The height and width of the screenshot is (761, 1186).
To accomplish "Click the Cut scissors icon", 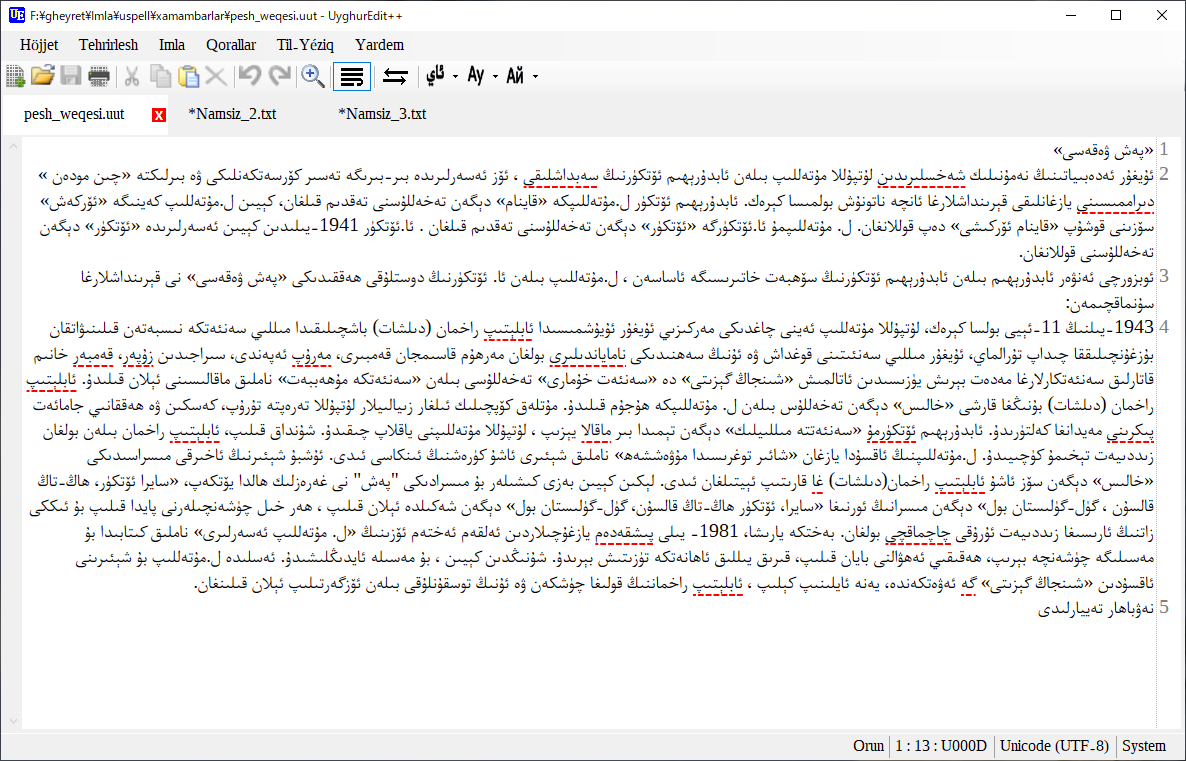I will [x=132, y=76].
